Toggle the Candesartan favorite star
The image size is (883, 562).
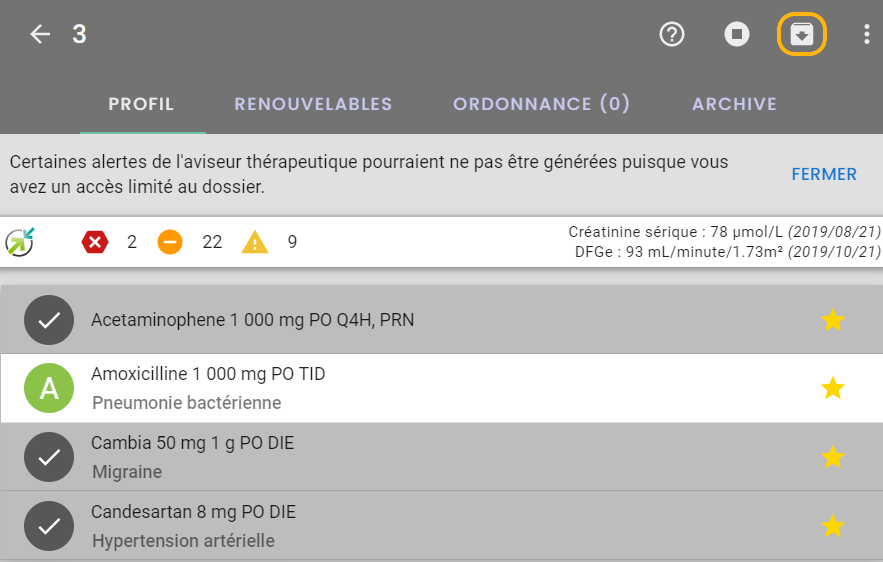coord(832,526)
